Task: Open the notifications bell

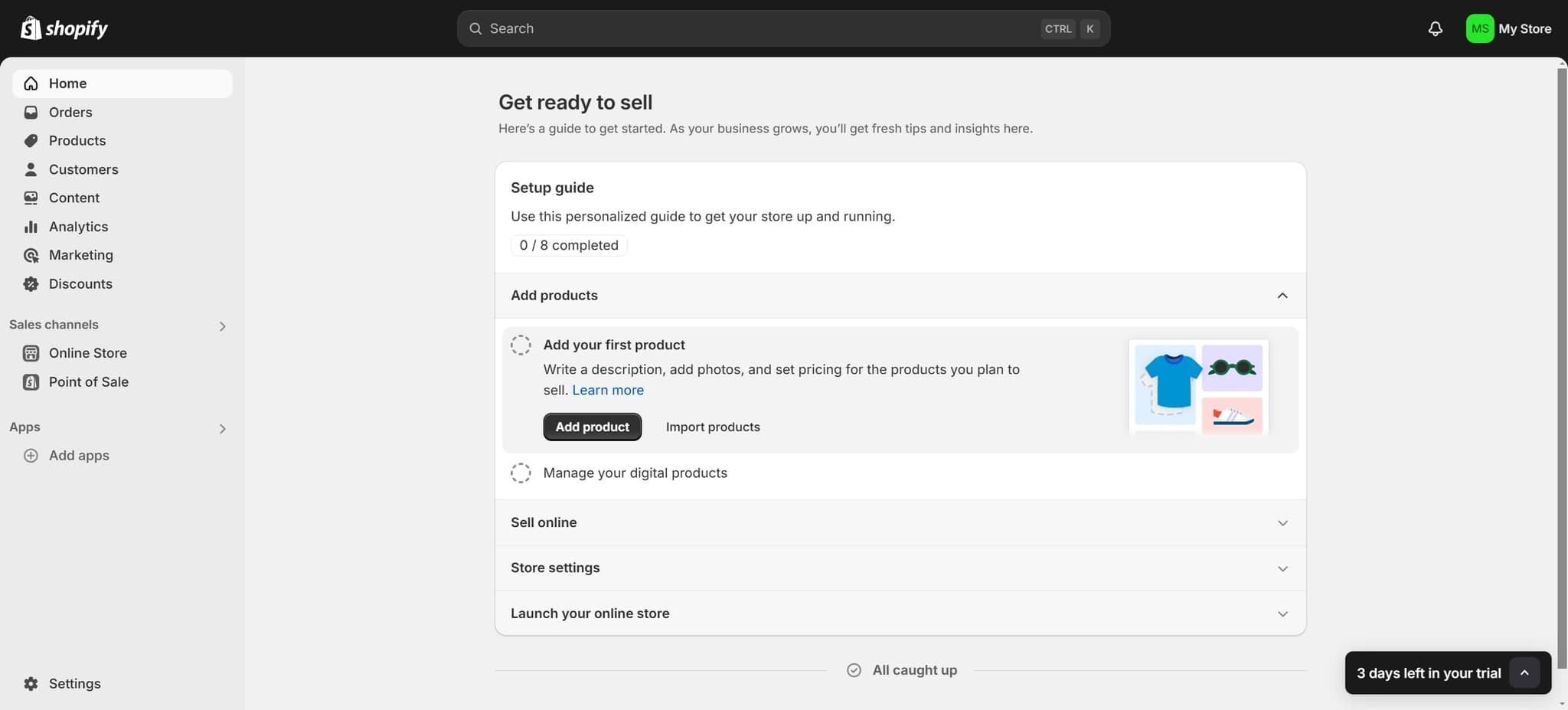Action: click(x=1435, y=28)
